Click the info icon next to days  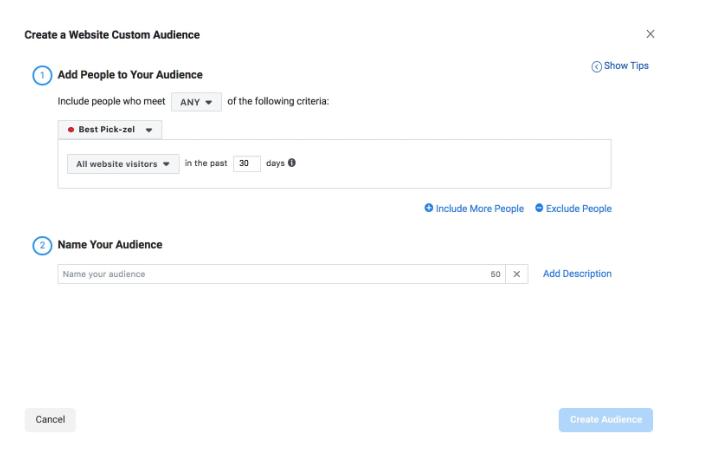point(292,163)
